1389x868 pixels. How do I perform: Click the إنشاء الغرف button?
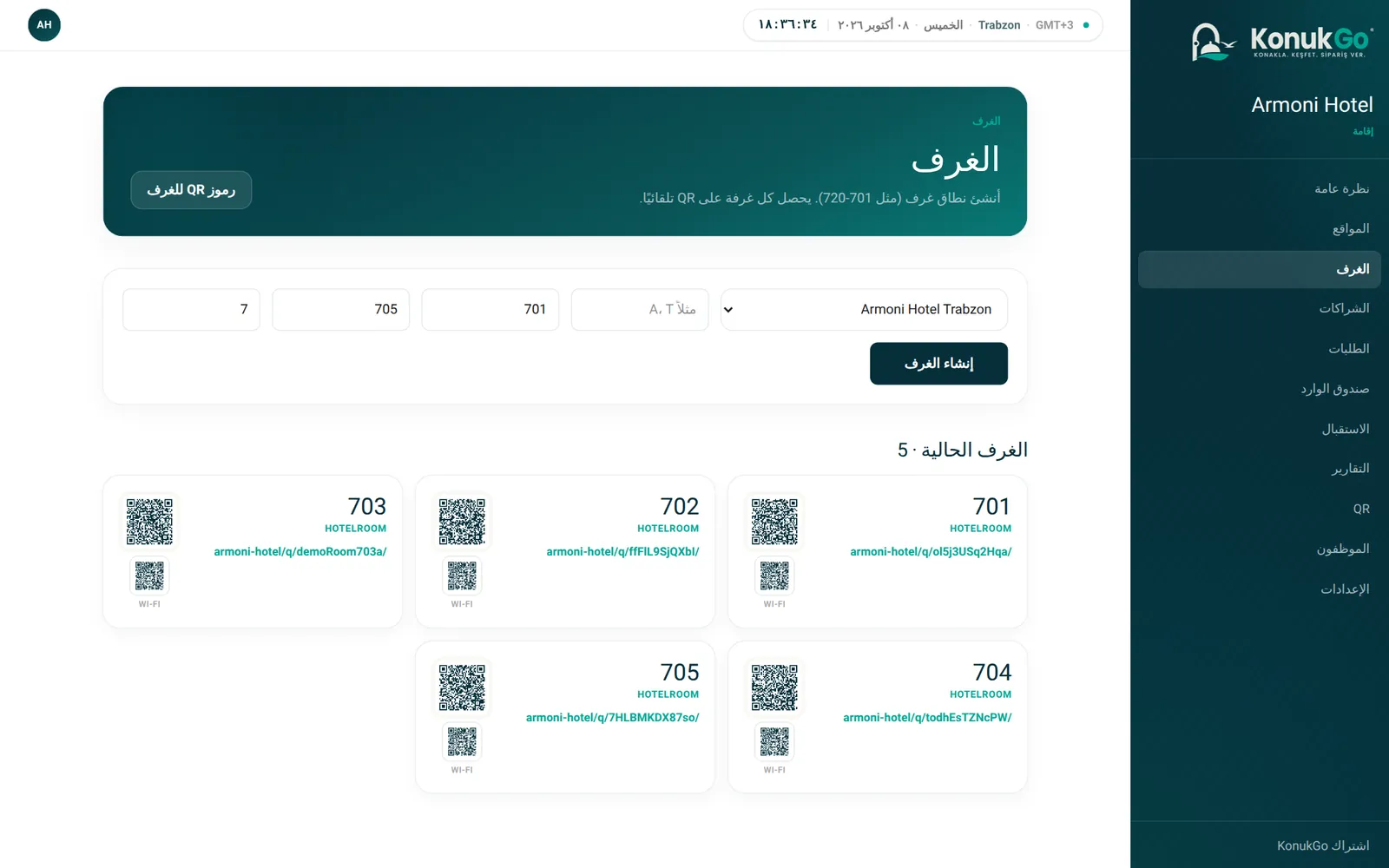pos(938,364)
